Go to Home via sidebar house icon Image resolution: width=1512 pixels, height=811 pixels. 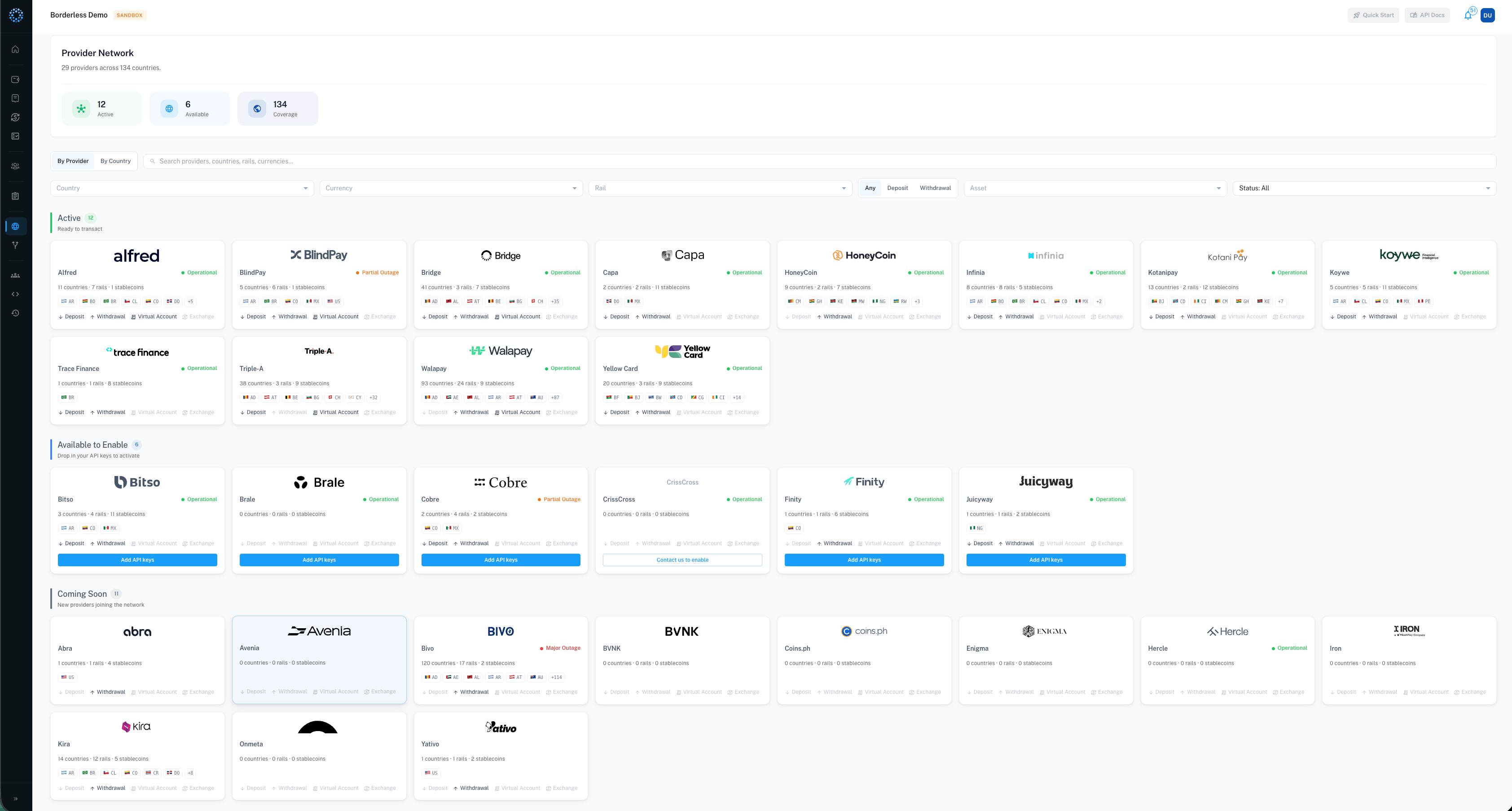pos(15,49)
